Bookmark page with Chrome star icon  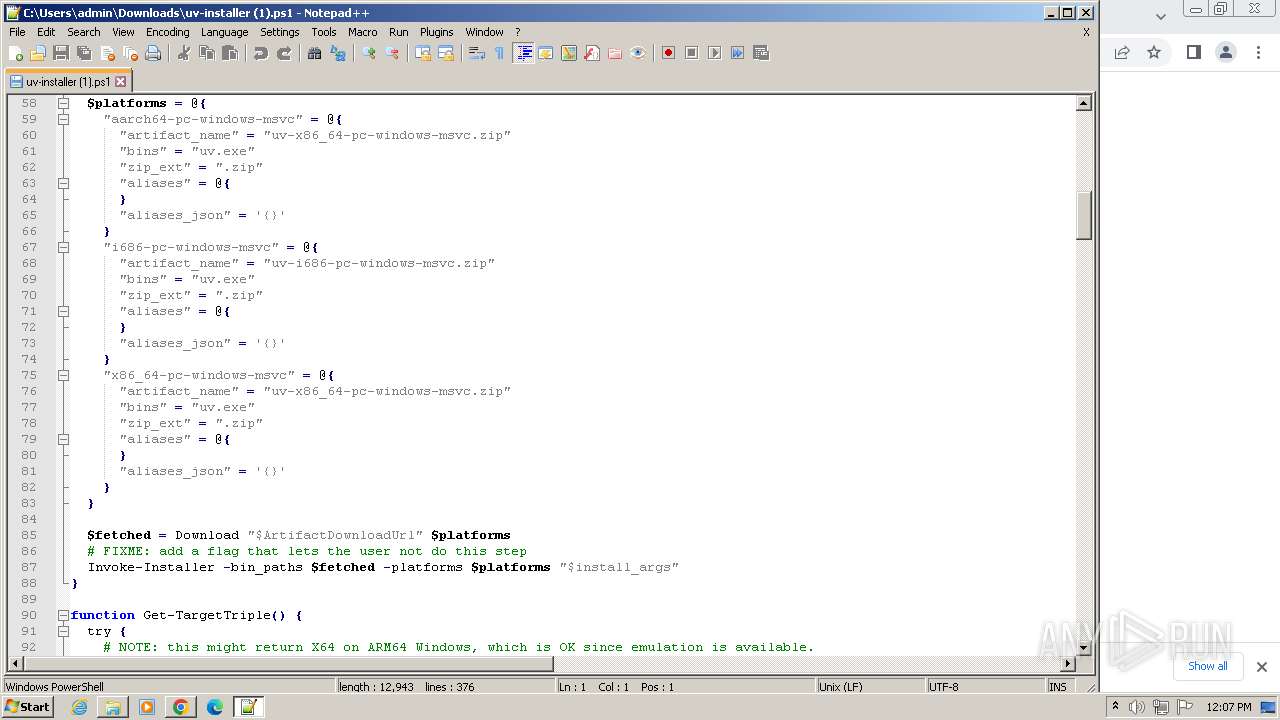coord(1154,52)
